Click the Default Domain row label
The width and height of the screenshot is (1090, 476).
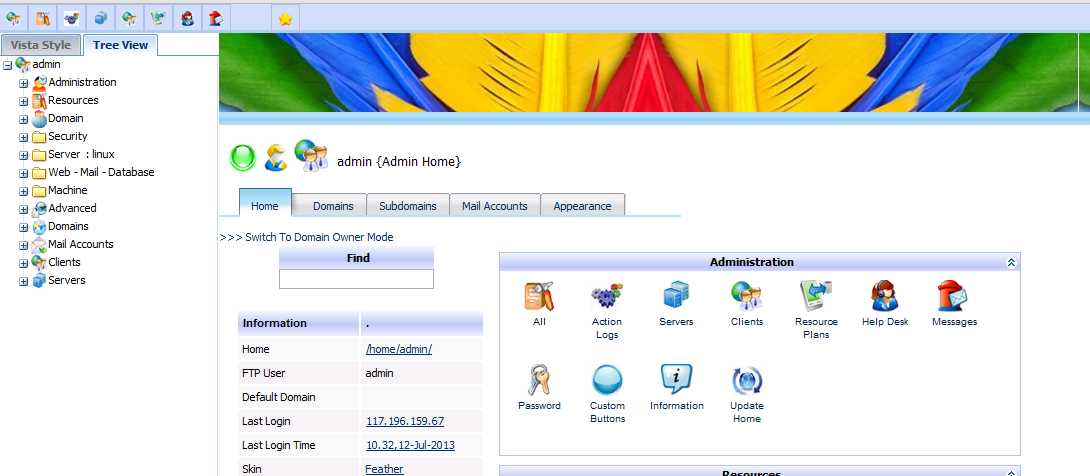pyautogui.click(x=279, y=397)
